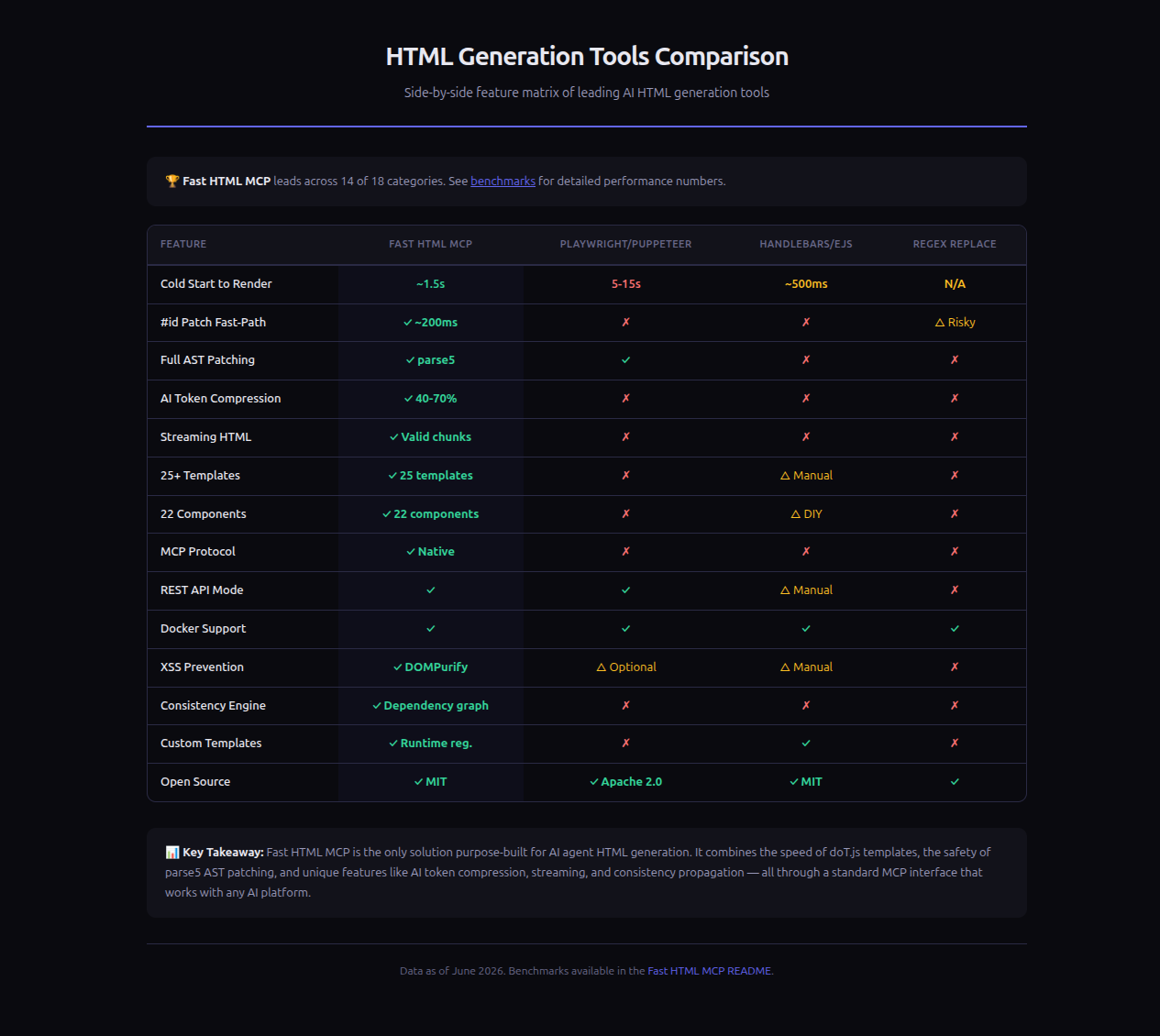Select the Custom Templates row label
Screen dimensions: 1160x1036
click(x=211, y=744)
